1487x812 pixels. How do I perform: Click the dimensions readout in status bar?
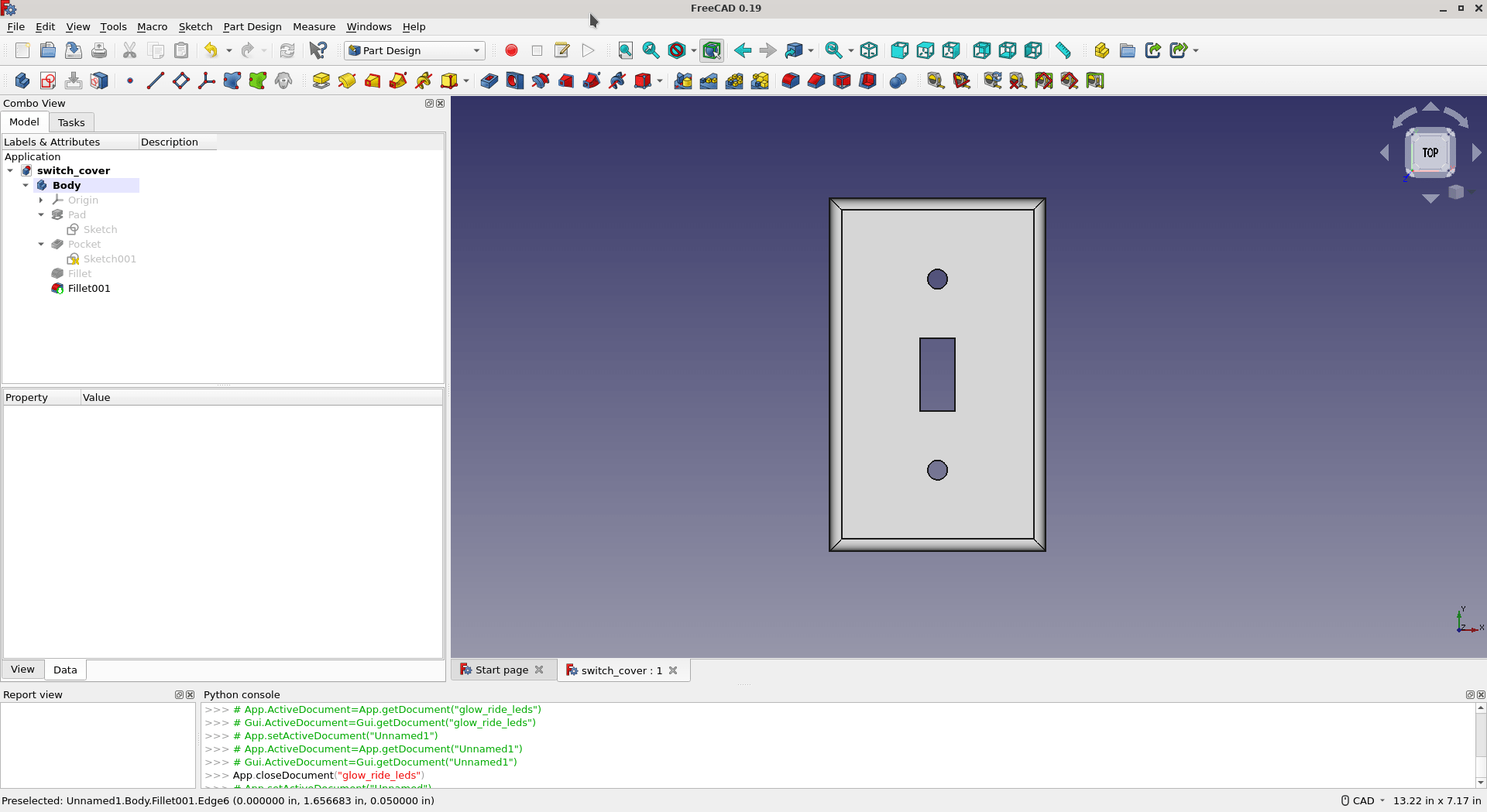coord(1437,800)
